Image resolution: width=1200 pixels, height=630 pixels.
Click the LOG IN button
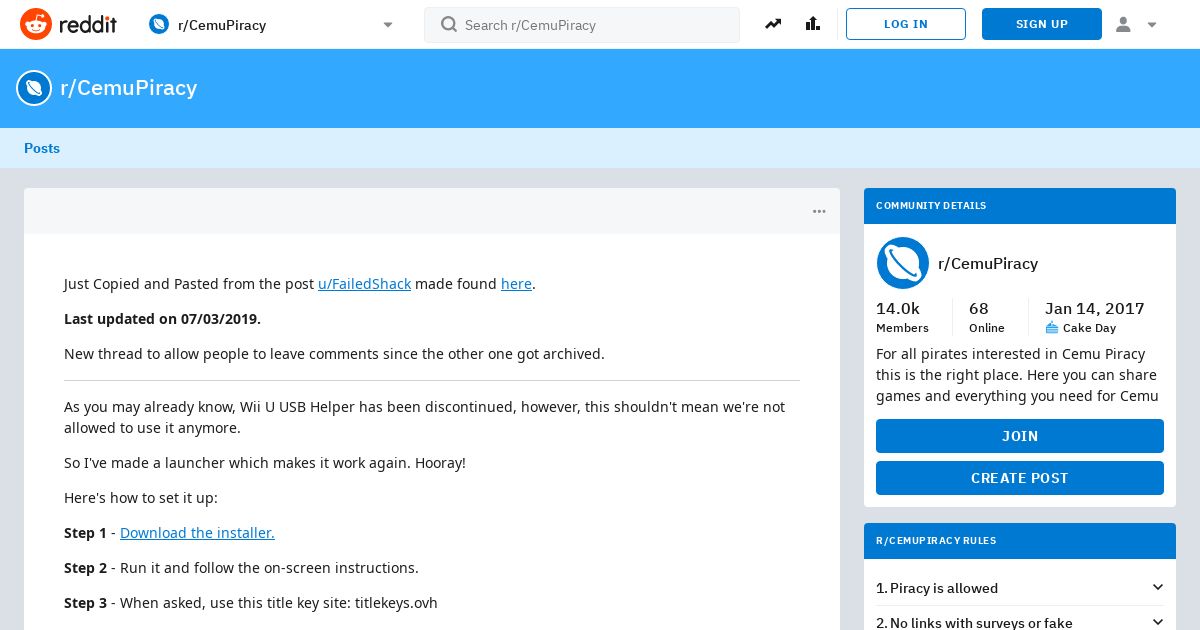click(x=906, y=24)
